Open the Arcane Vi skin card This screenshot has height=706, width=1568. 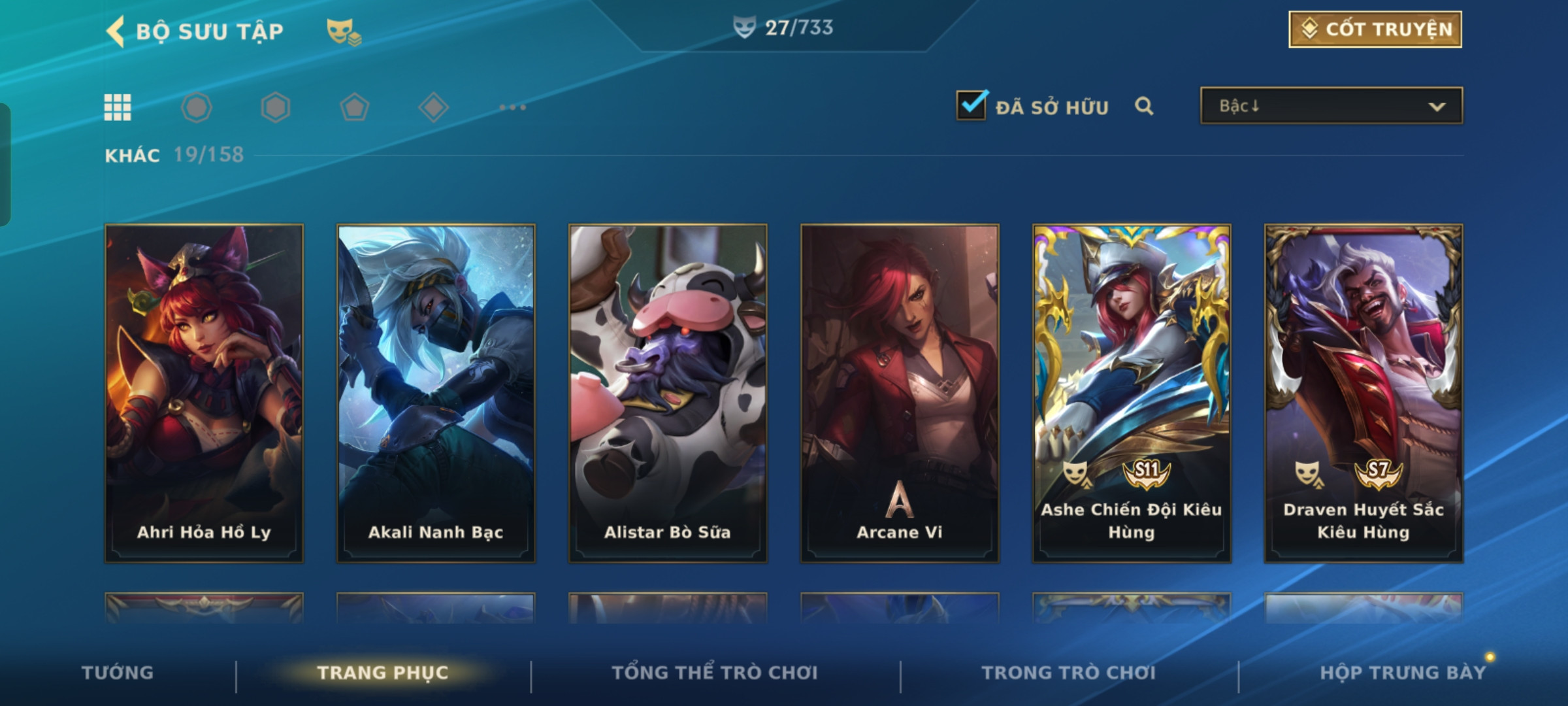900,394
